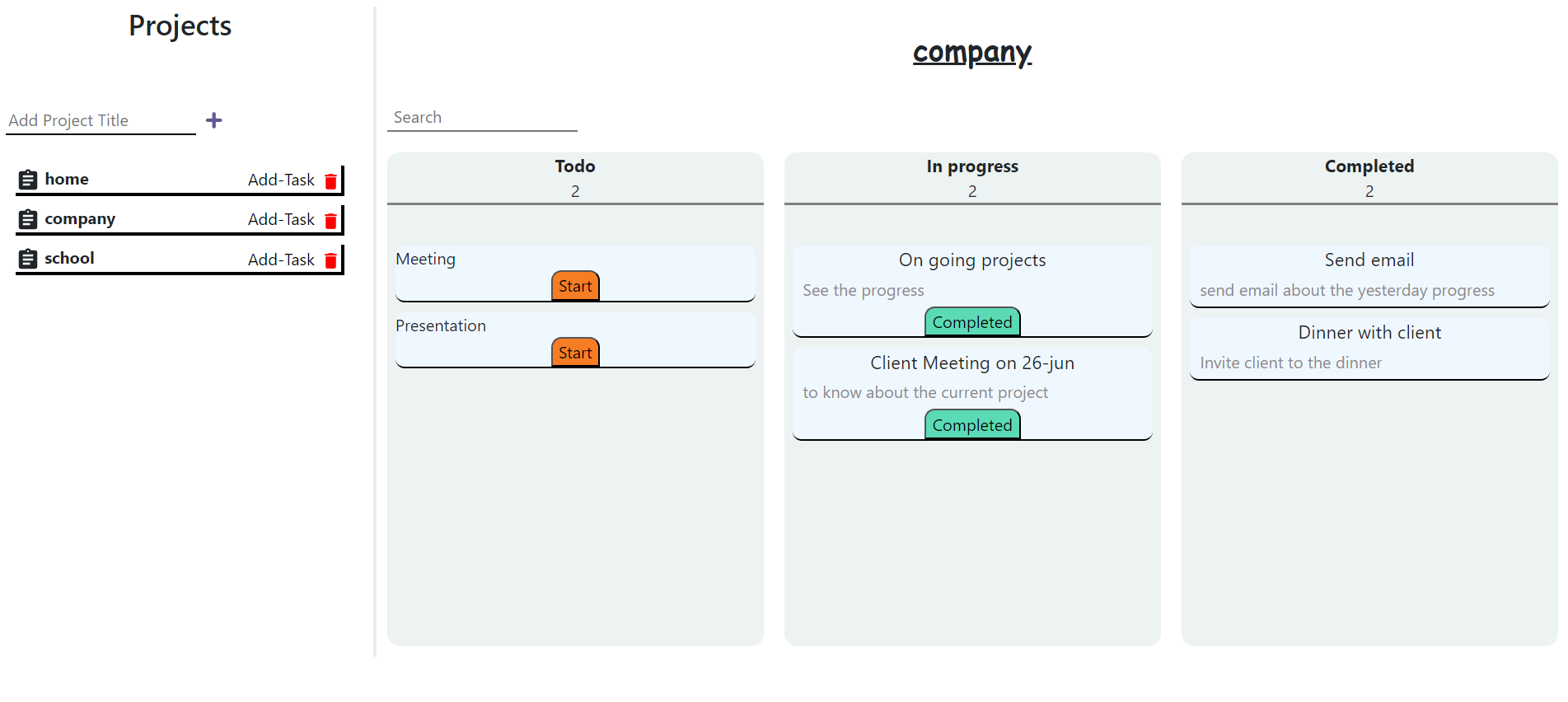The width and height of the screenshot is (1568, 702).
Task: Start the Meeting task
Action: click(x=574, y=286)
